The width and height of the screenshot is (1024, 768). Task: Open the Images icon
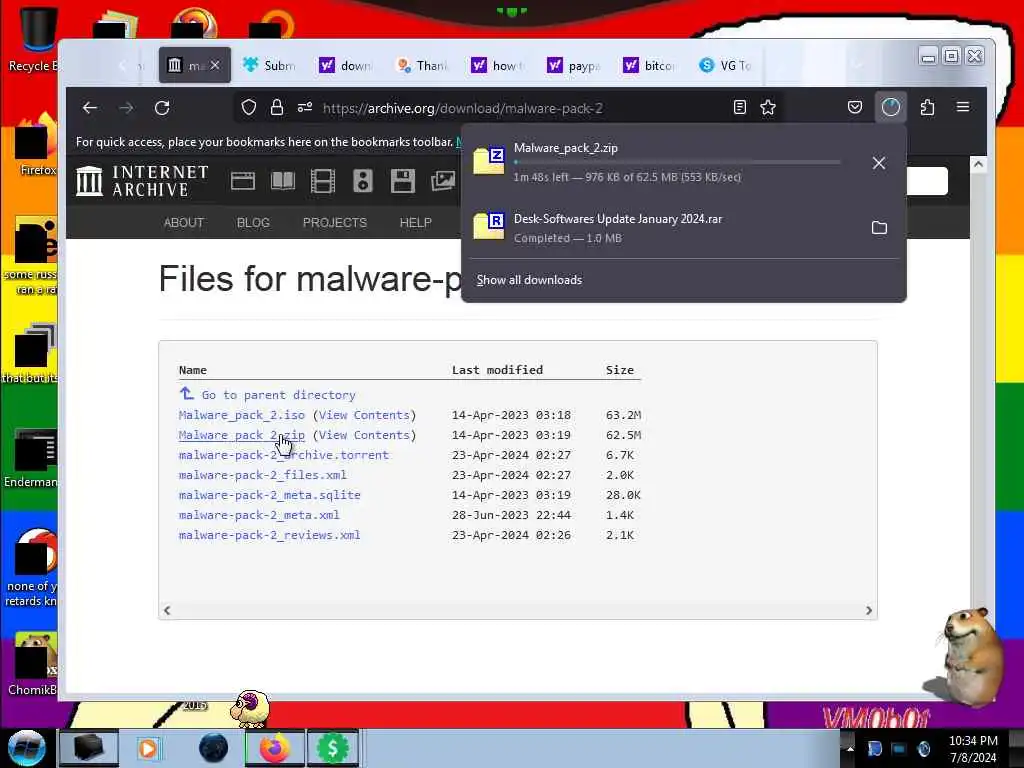coord(443,181)
